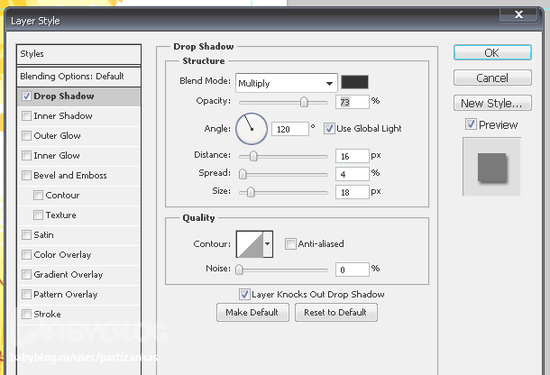Toggle Use Global Light checkbox

pyautogui.click(x=329, y=128)
